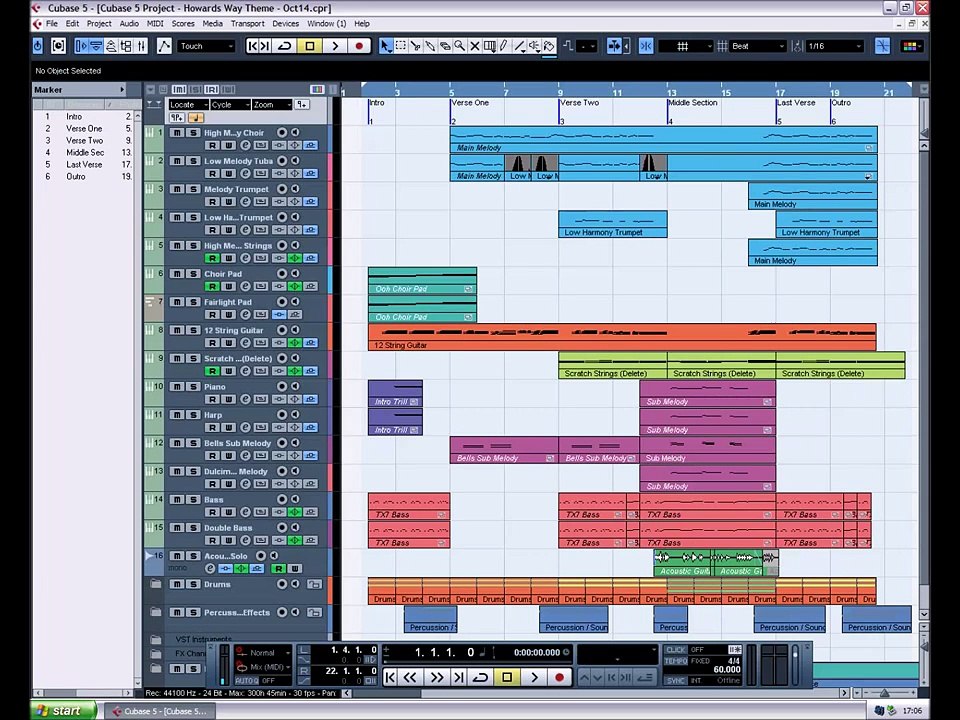Image resolution: width=960 pixels, height=720 pixels.
Task: Click the Last Verse marker on timeline
Action: click(795, 103)
